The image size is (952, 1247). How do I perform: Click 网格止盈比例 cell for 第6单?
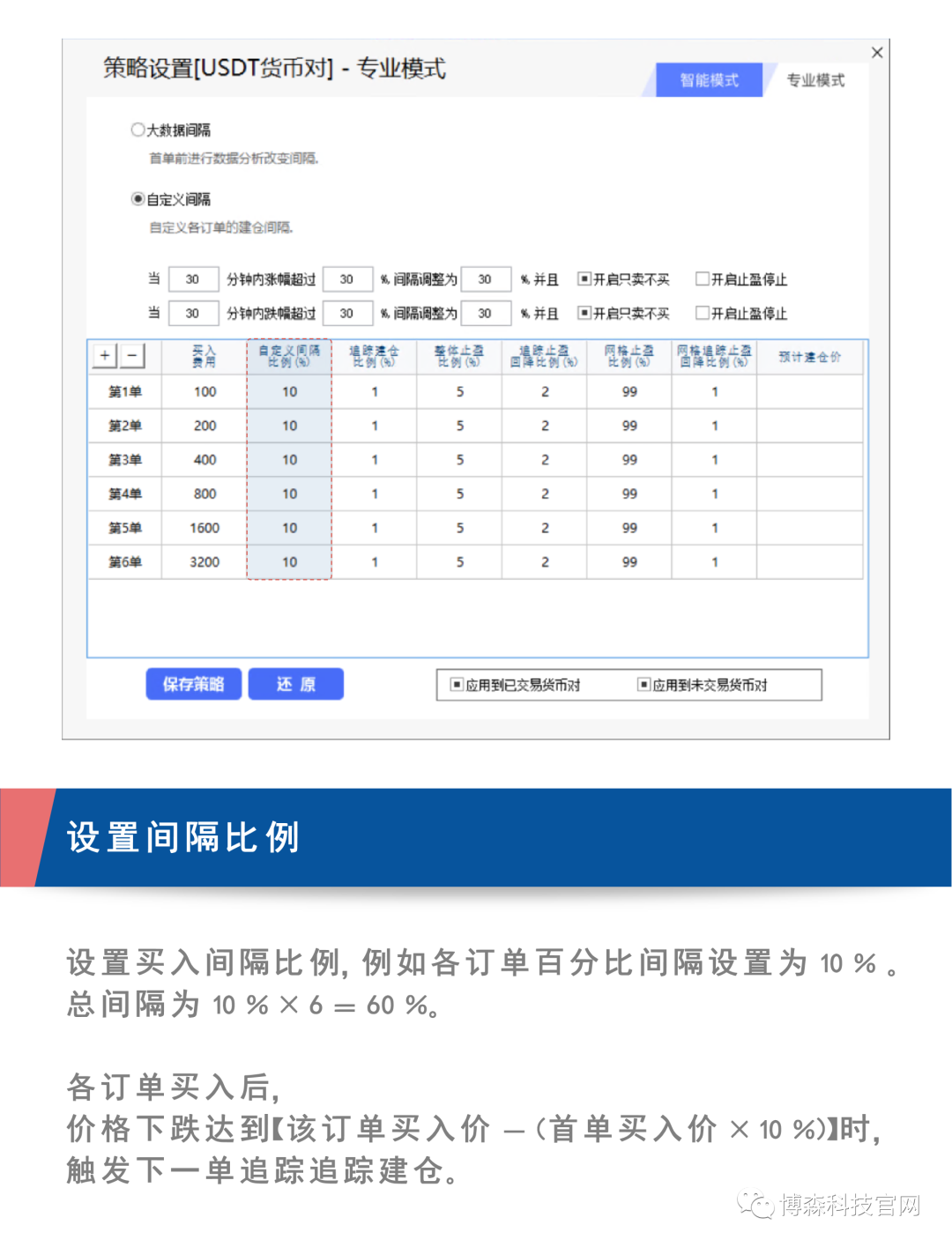pyautogui.click(x=629, y=562)
